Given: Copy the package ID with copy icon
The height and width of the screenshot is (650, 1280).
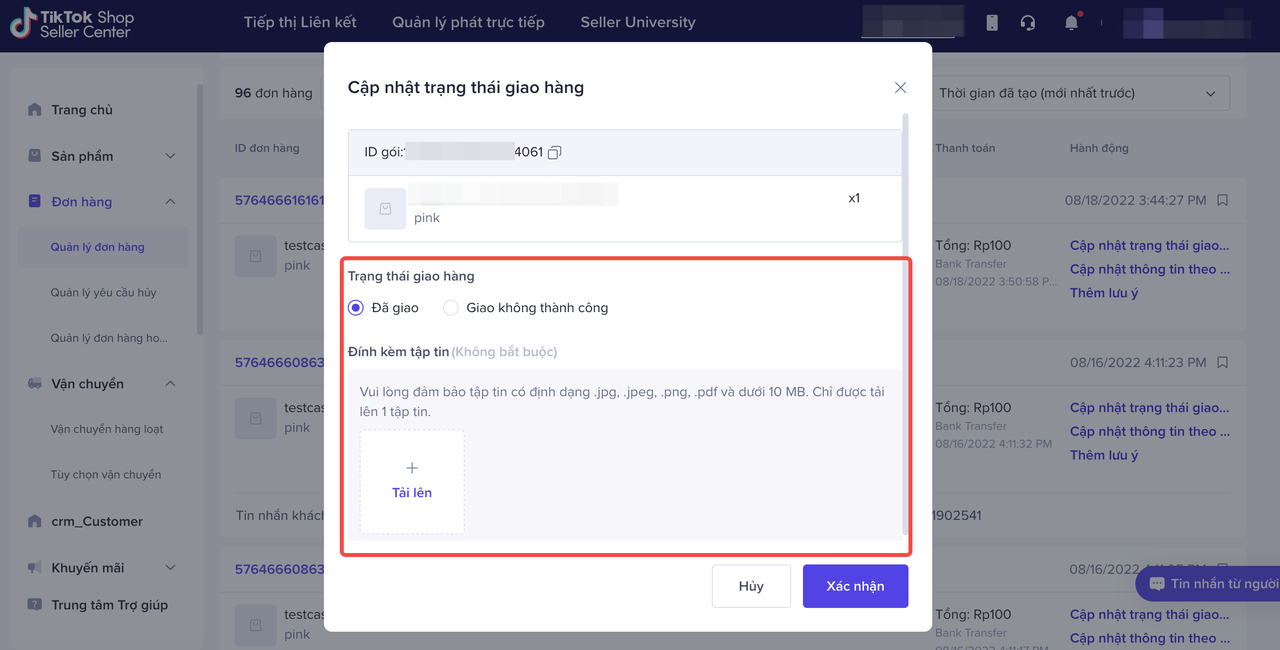Looking at the screenshot, I should coord(555,152).
